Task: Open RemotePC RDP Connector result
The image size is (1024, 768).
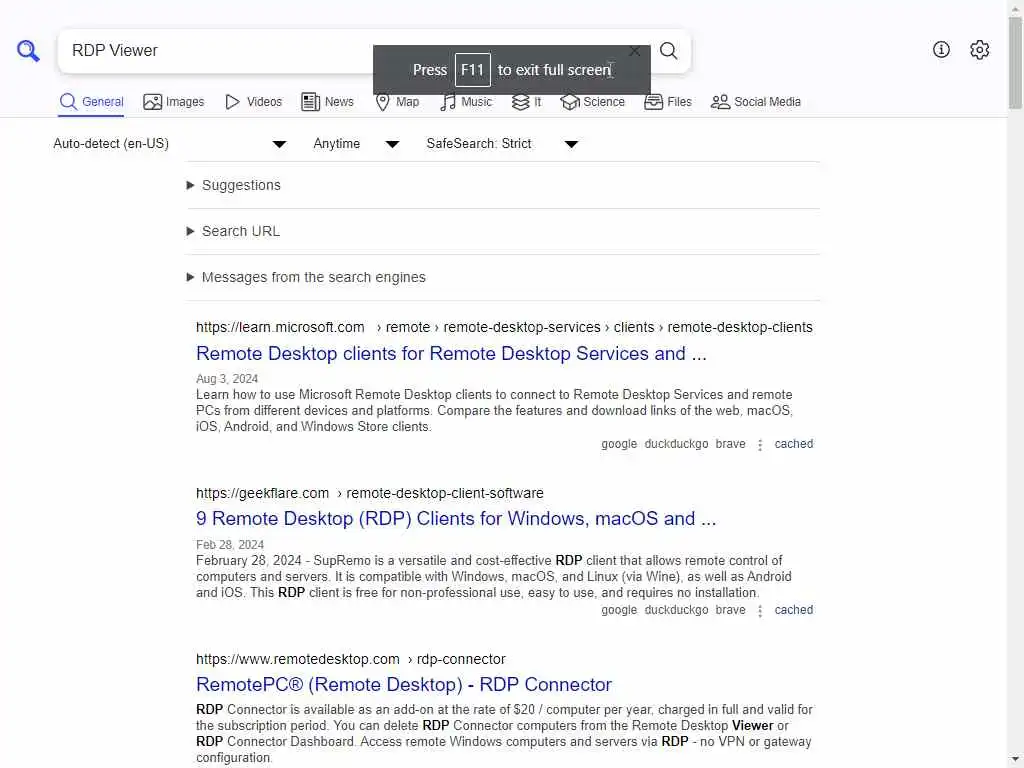Action: pyautogui.click(x=404, y=684)
